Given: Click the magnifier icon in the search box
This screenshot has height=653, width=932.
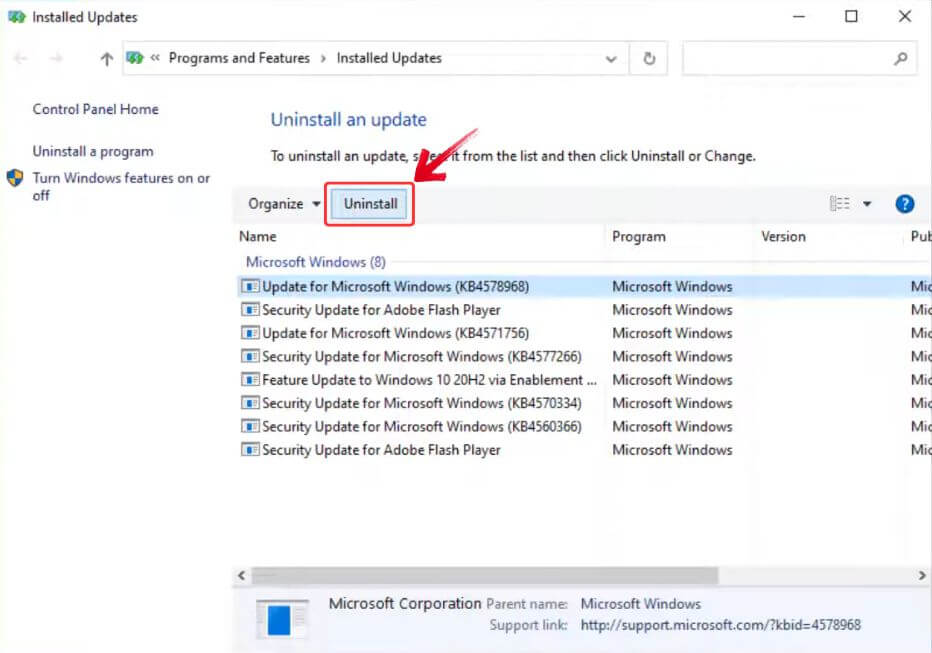Looking at the screenshot, I should pos(901,58).
